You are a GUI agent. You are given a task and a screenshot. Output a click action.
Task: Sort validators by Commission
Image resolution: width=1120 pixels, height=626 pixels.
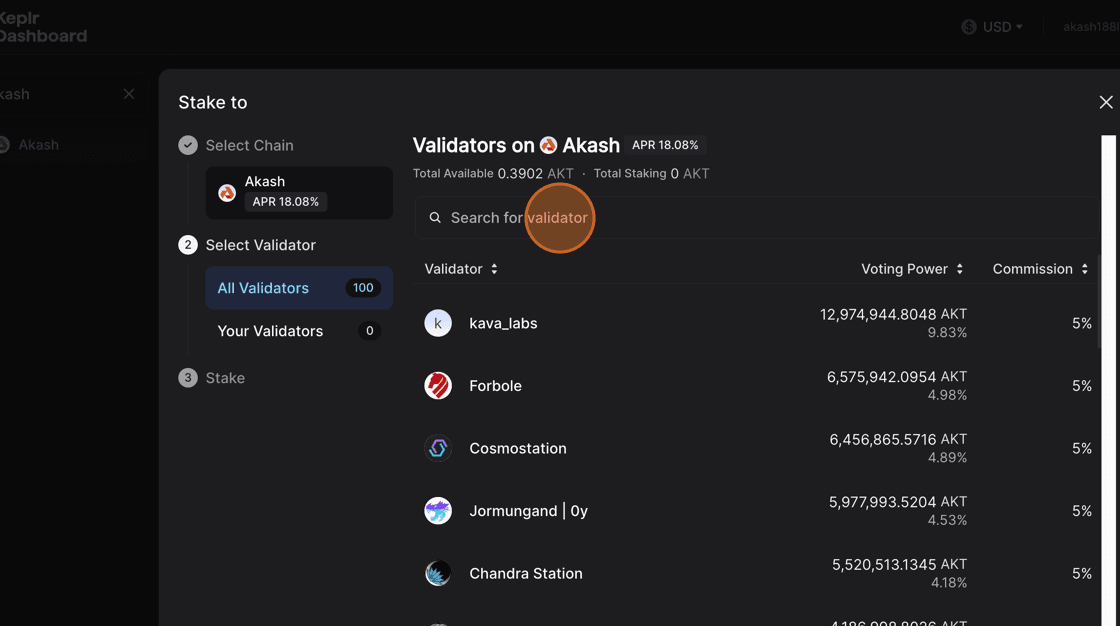coord(1040,269)
